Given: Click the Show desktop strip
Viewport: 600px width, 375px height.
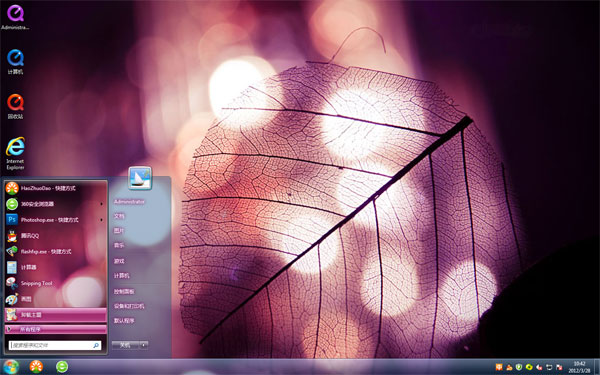Looking at the screenshot, I should (x=597, y=367).
